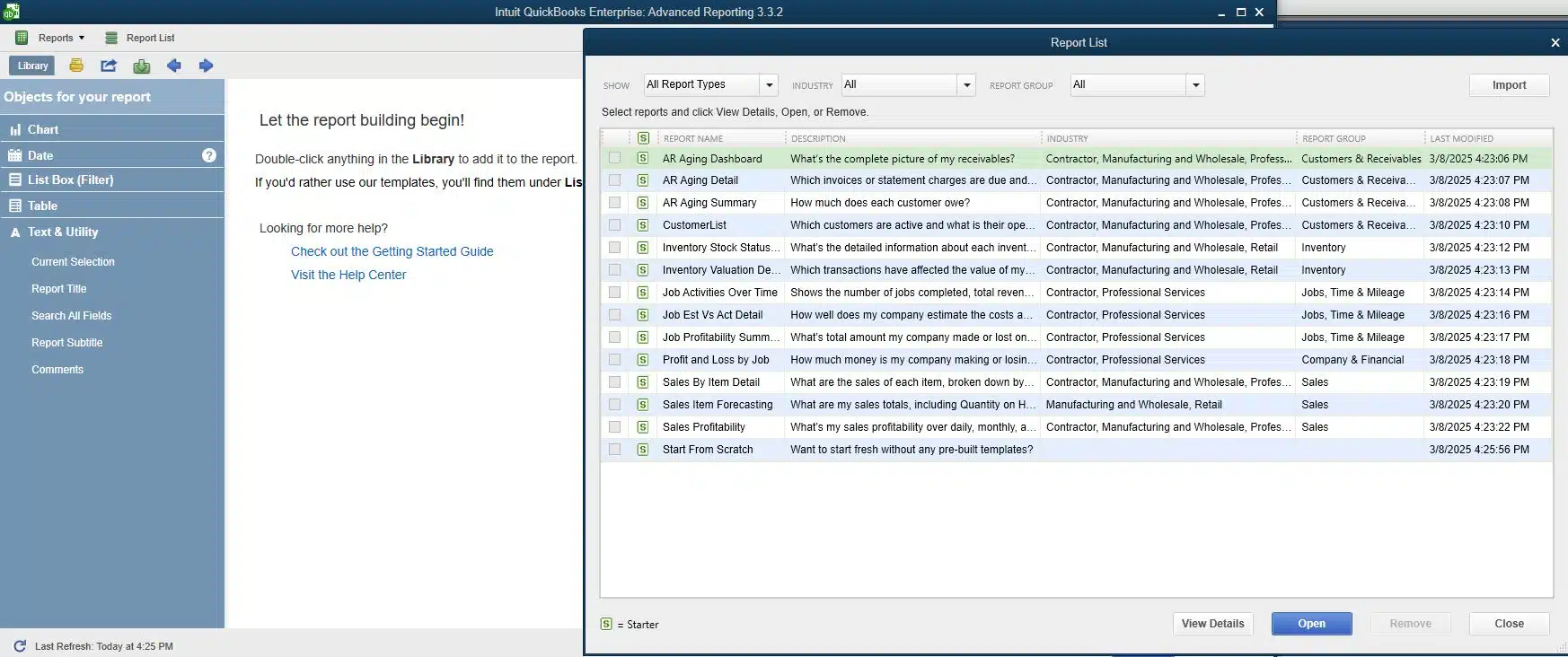Go forward with the blue right arrow
Image resolution: width=1568 pixels, height=657 pixels.
click(207, 66)
